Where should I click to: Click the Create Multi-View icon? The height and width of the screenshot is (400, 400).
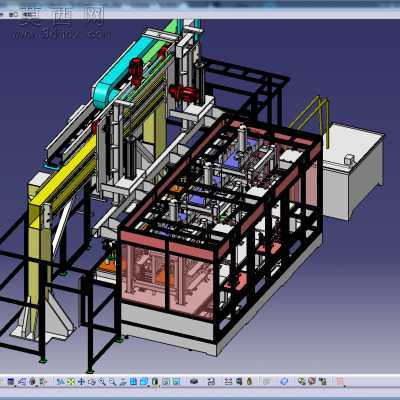133,382
